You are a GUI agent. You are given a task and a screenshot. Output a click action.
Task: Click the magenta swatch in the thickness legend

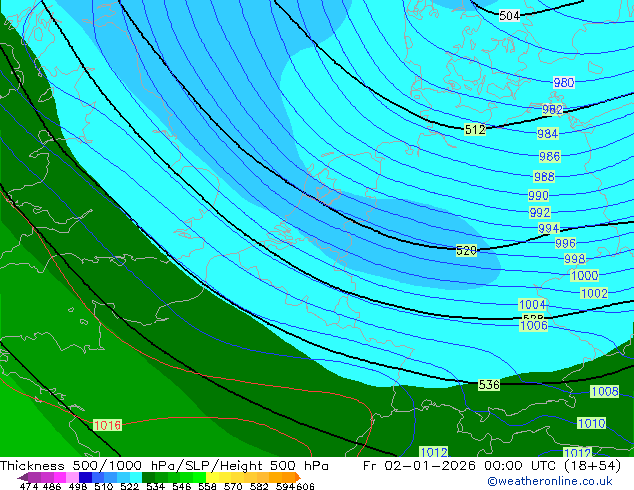coord(60,477)
